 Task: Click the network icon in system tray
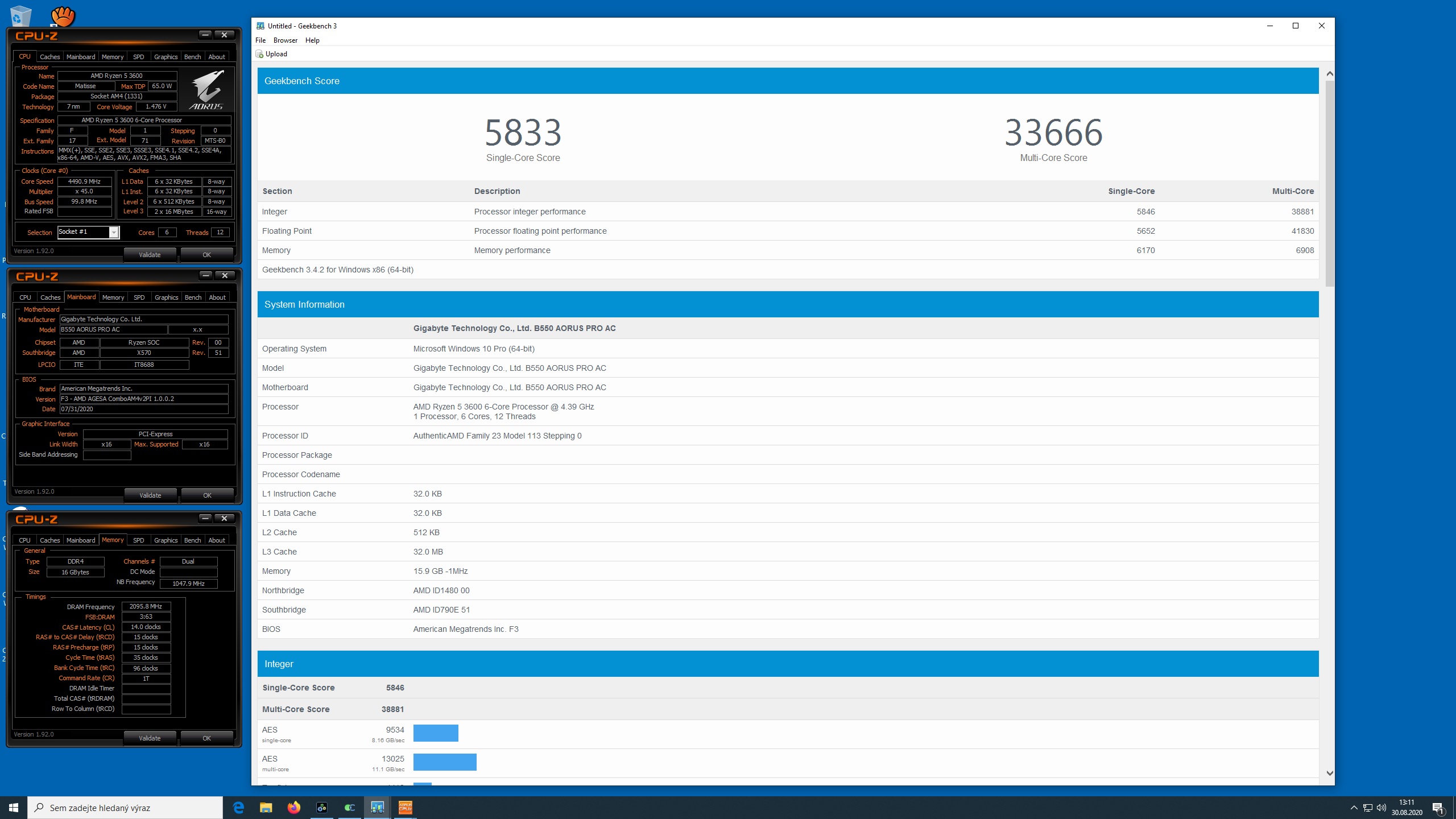point(1368,808)
